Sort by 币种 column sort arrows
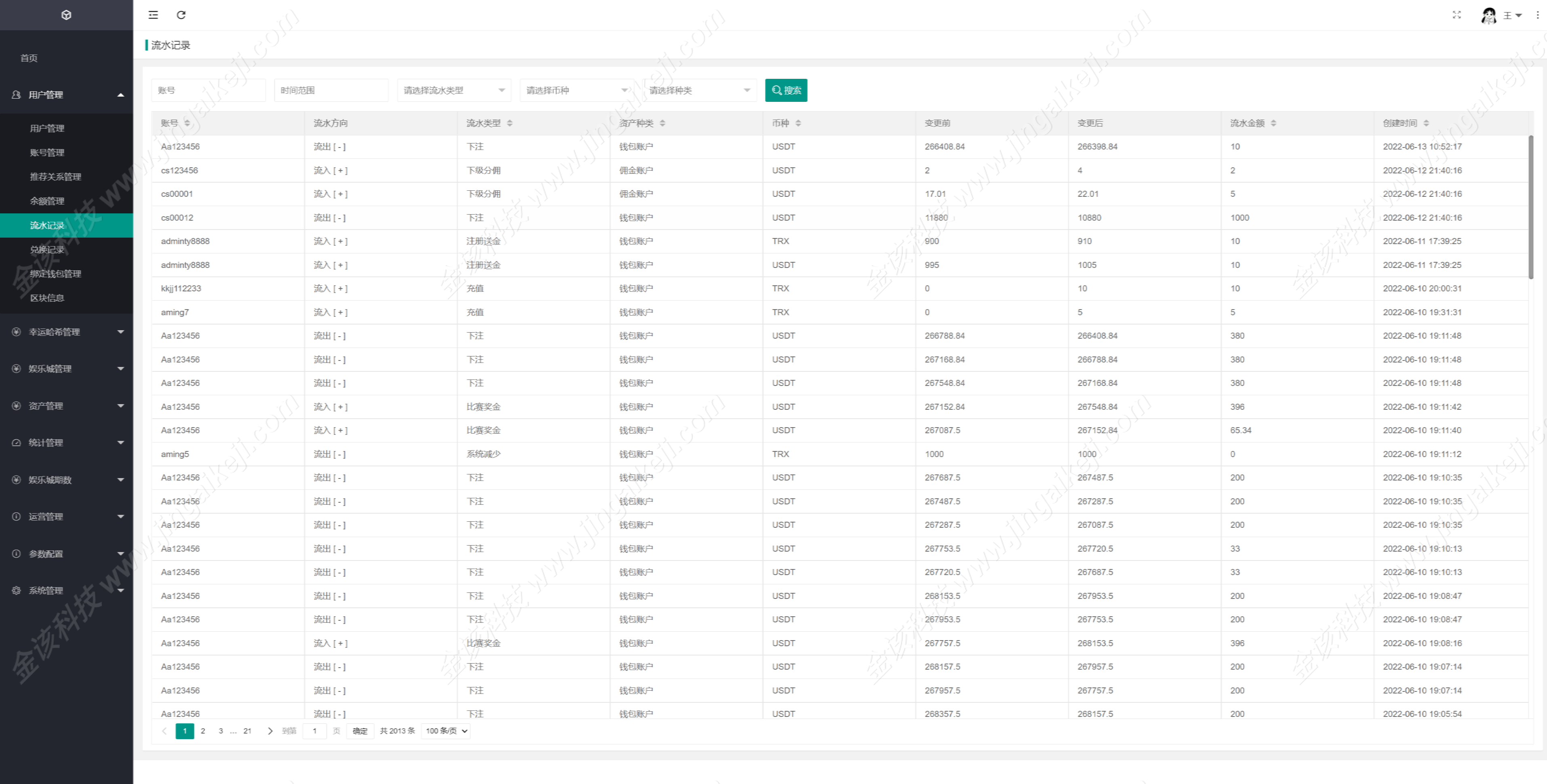This screenshot has width=1547, height=784. pos(798,123)
